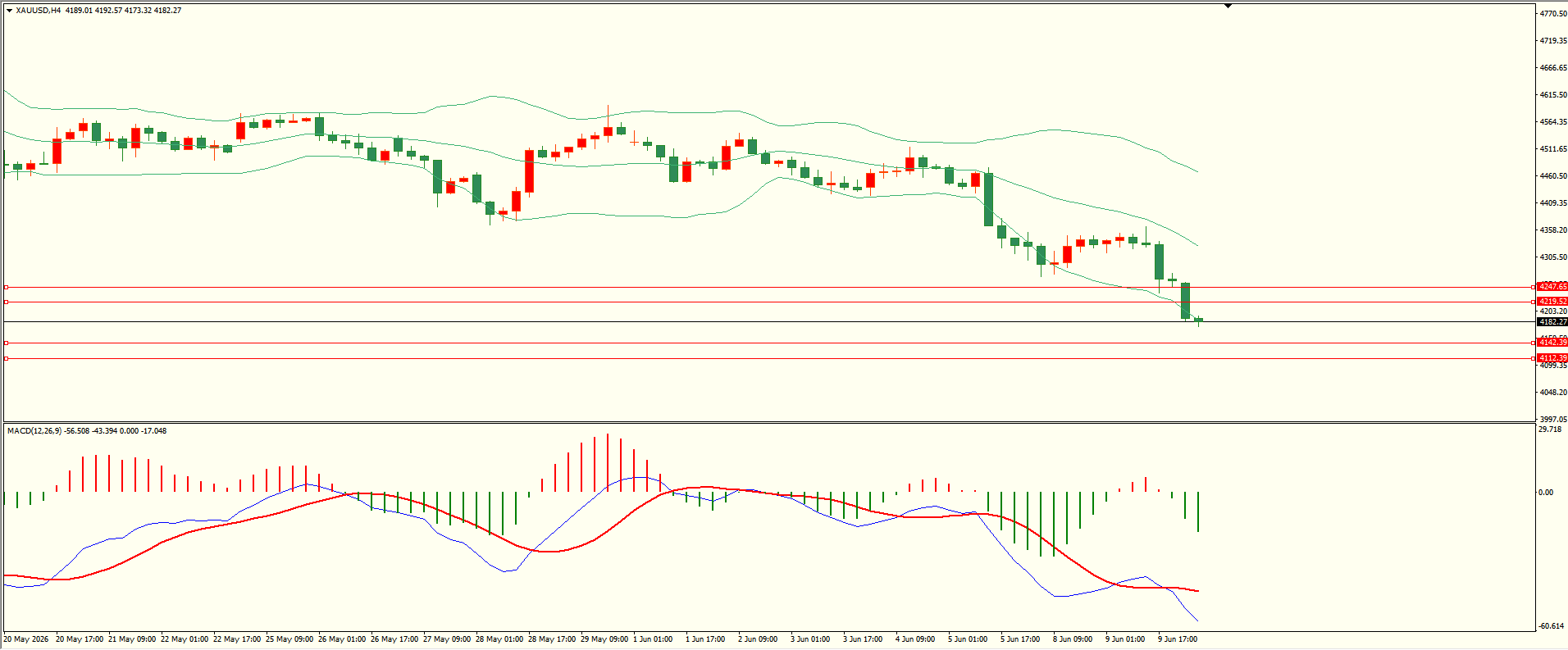Click the black current price label 4182.27
Image resolution: width=1568 pixels, height=650 pixels.
[1552, 322]
